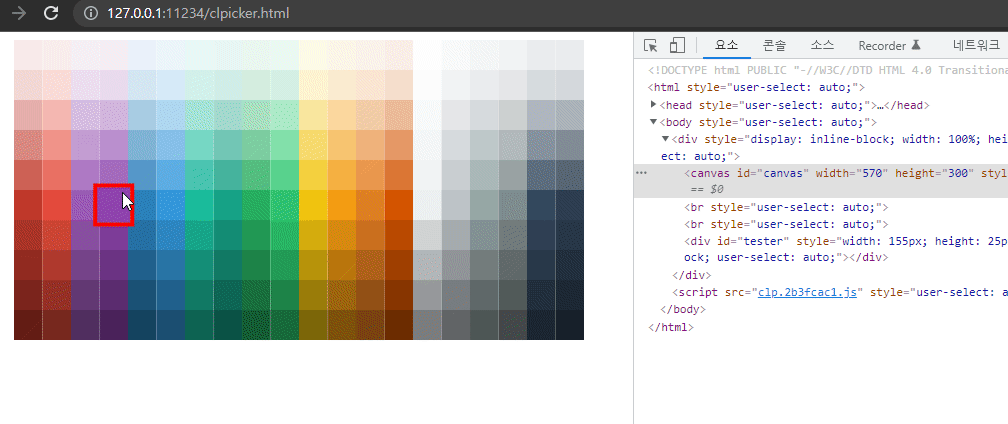
Task: Pick the darkest navy swatch in the bottom-right corner
Action: [570, 325]
